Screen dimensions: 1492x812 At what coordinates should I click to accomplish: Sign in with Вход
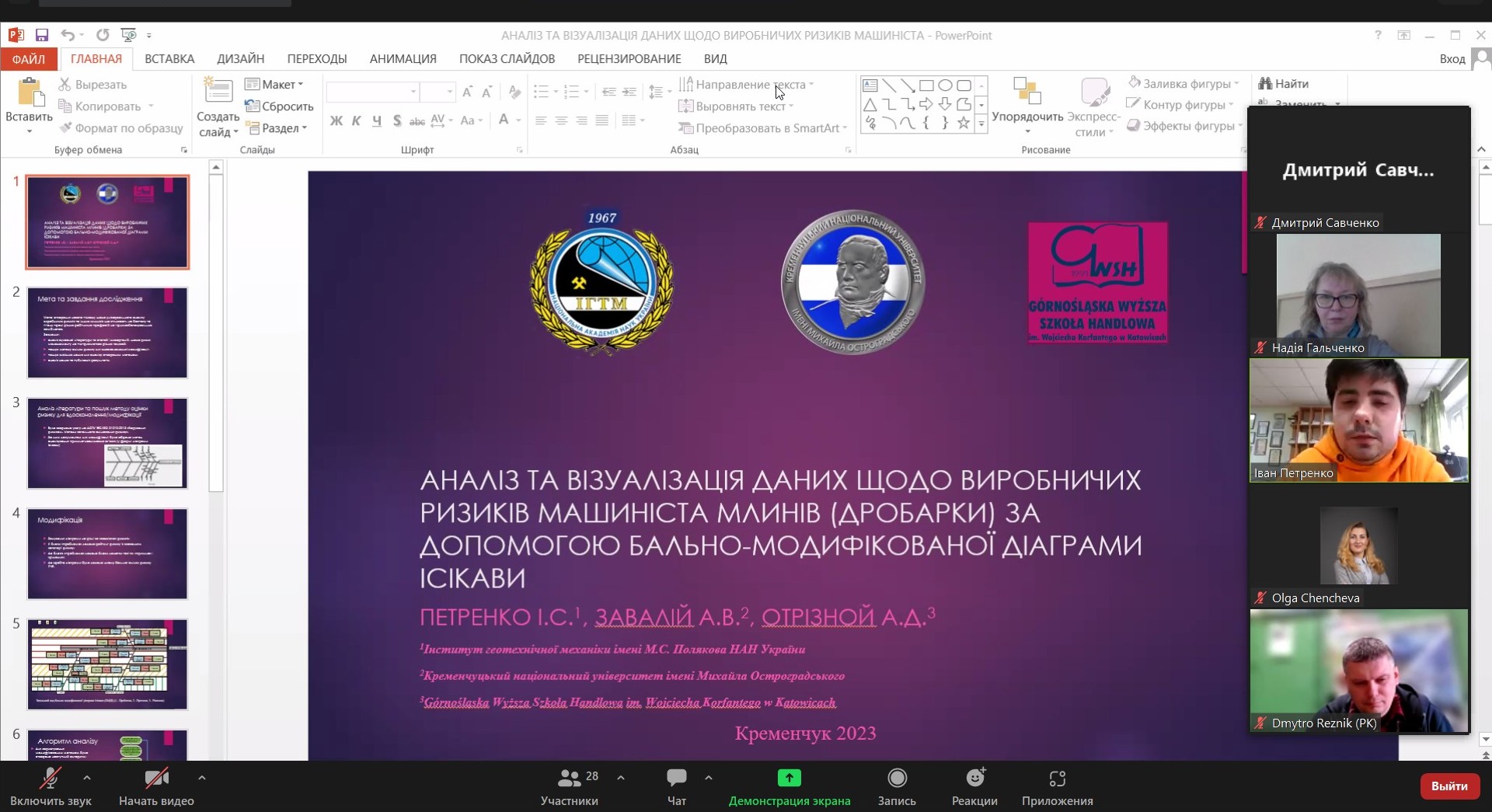[1452, 59]
